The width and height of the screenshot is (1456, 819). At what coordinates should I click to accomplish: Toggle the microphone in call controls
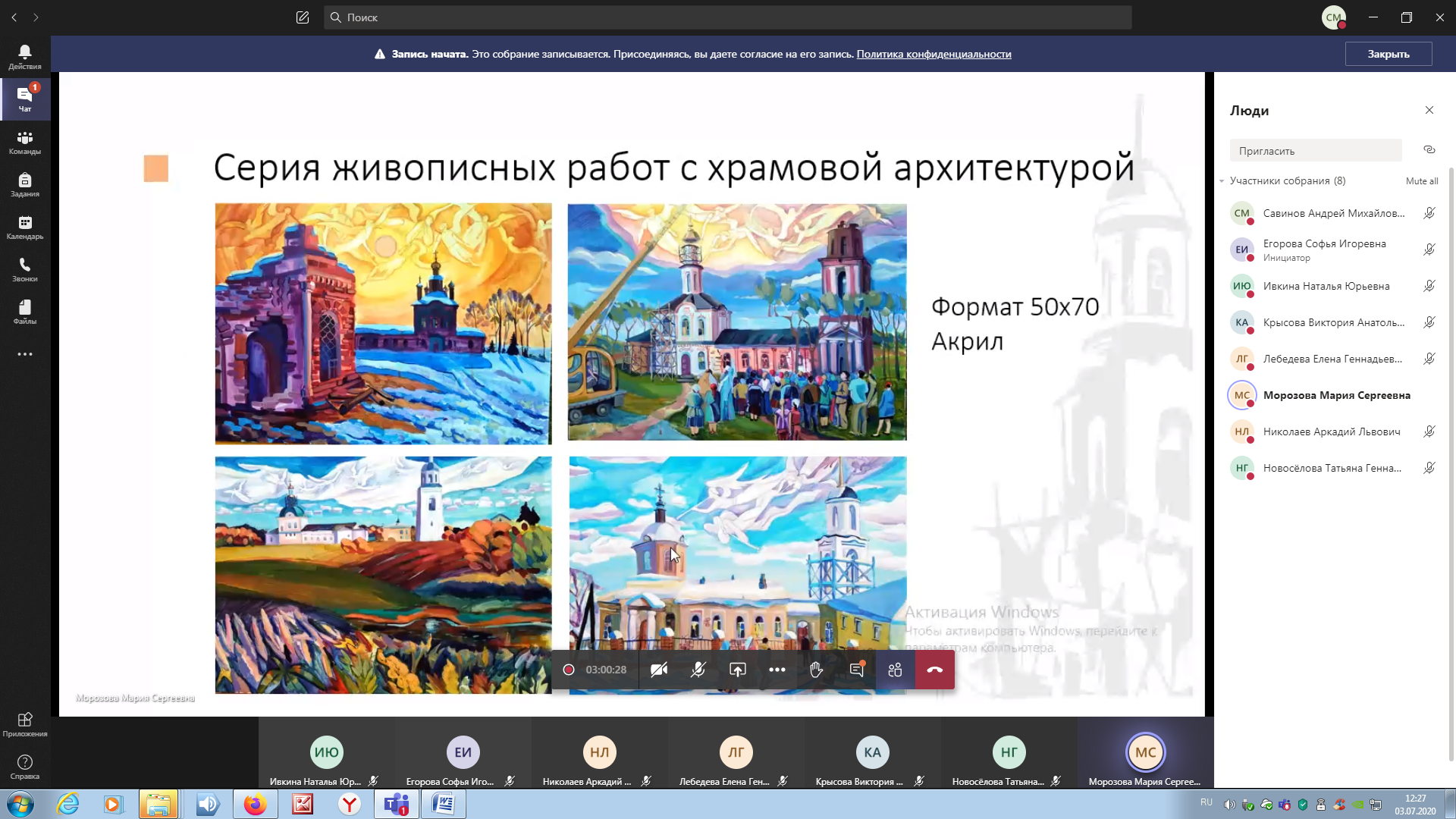click(698, 670)
